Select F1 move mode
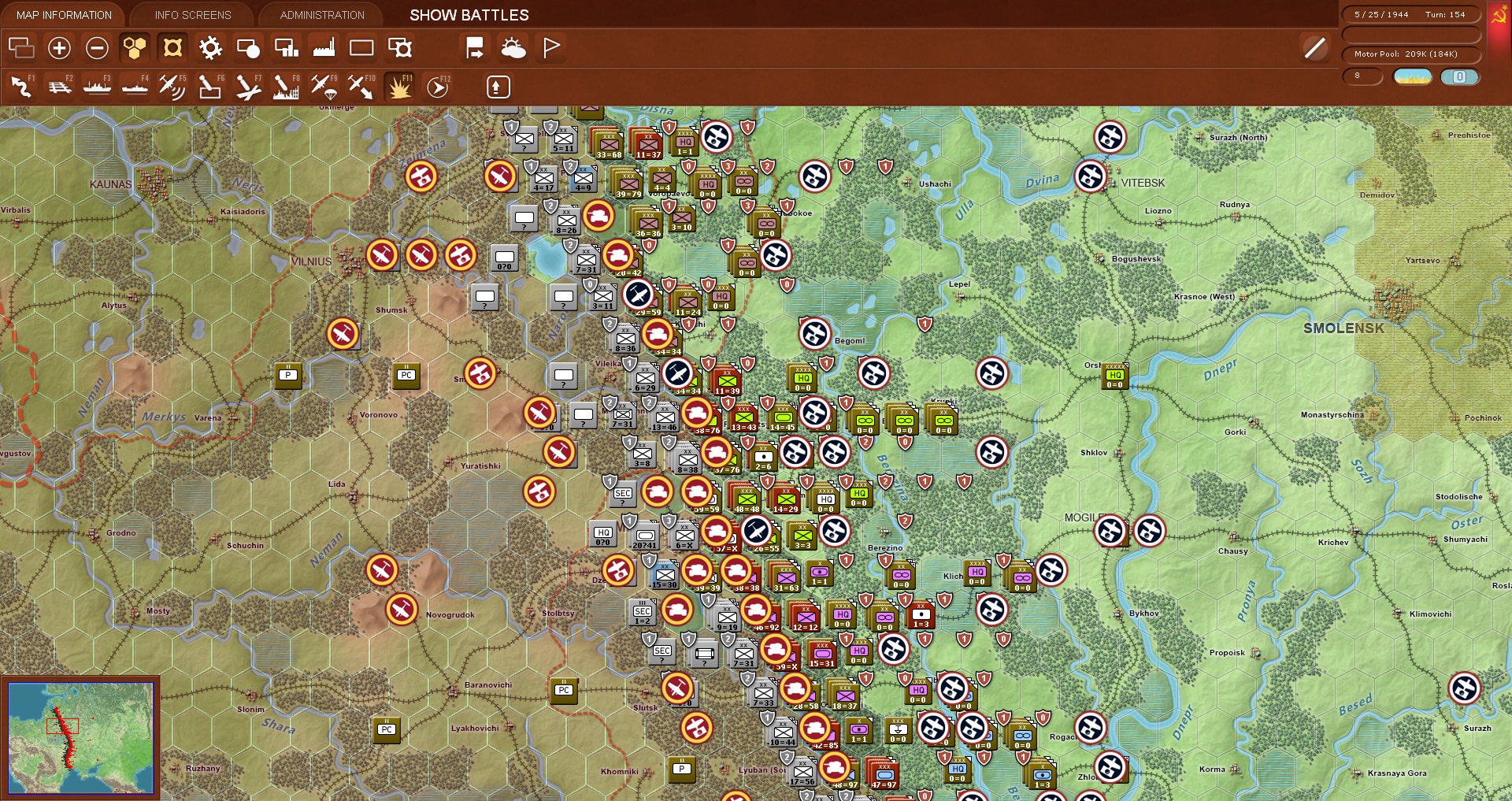The image size is (1512, 801). 21,87
